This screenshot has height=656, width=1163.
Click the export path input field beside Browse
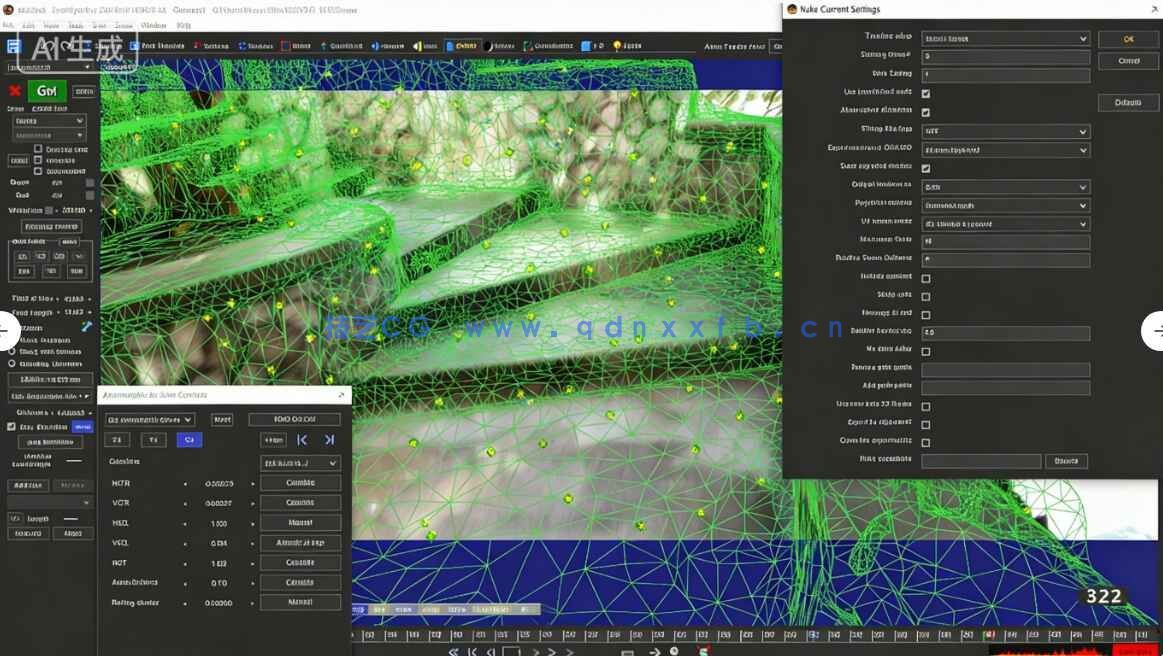coord(980,460)
